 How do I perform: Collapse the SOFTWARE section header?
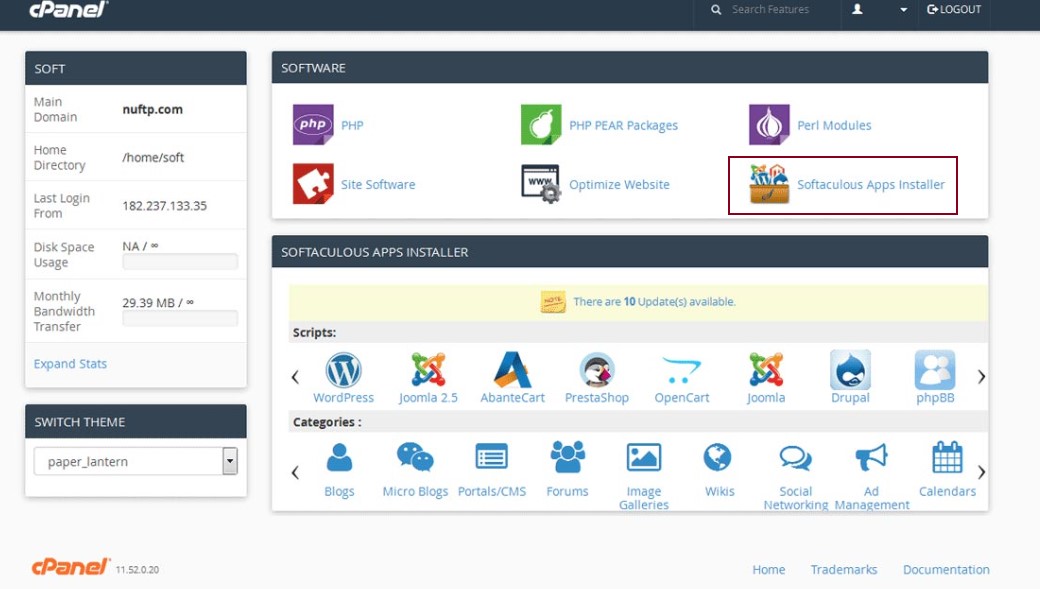(x=630, y=68)
